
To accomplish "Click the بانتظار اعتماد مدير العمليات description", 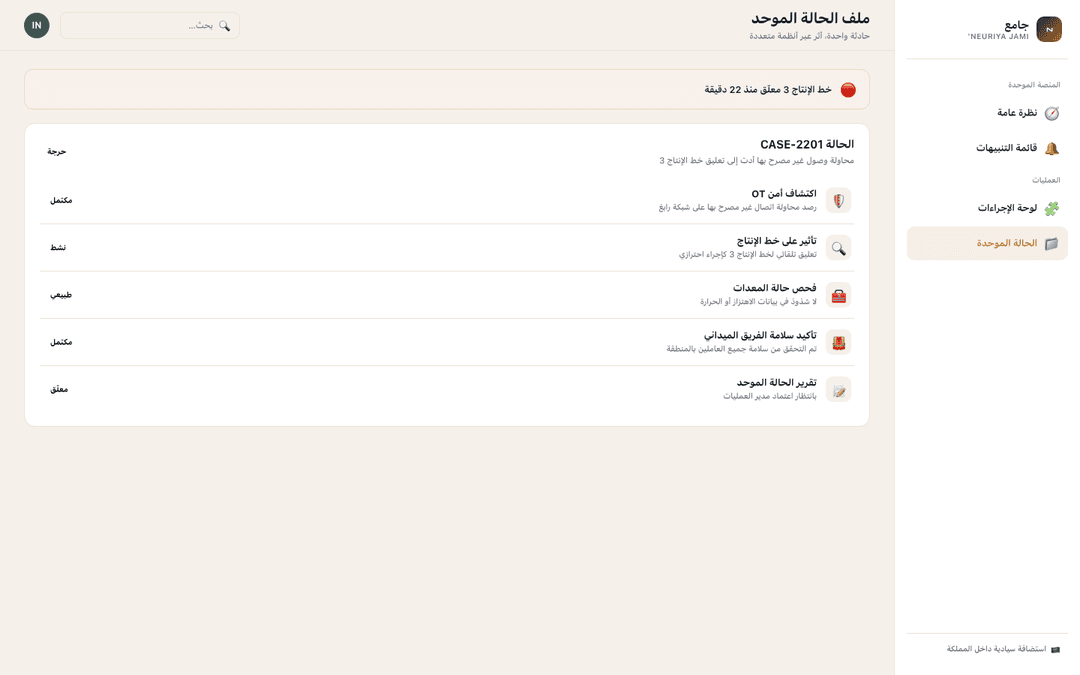I will coord(769,396).
